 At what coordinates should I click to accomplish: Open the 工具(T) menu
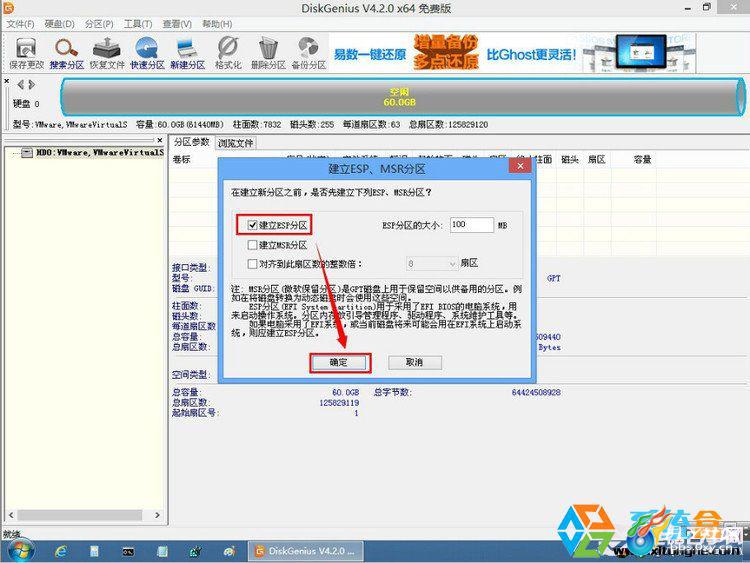point(138,24)
